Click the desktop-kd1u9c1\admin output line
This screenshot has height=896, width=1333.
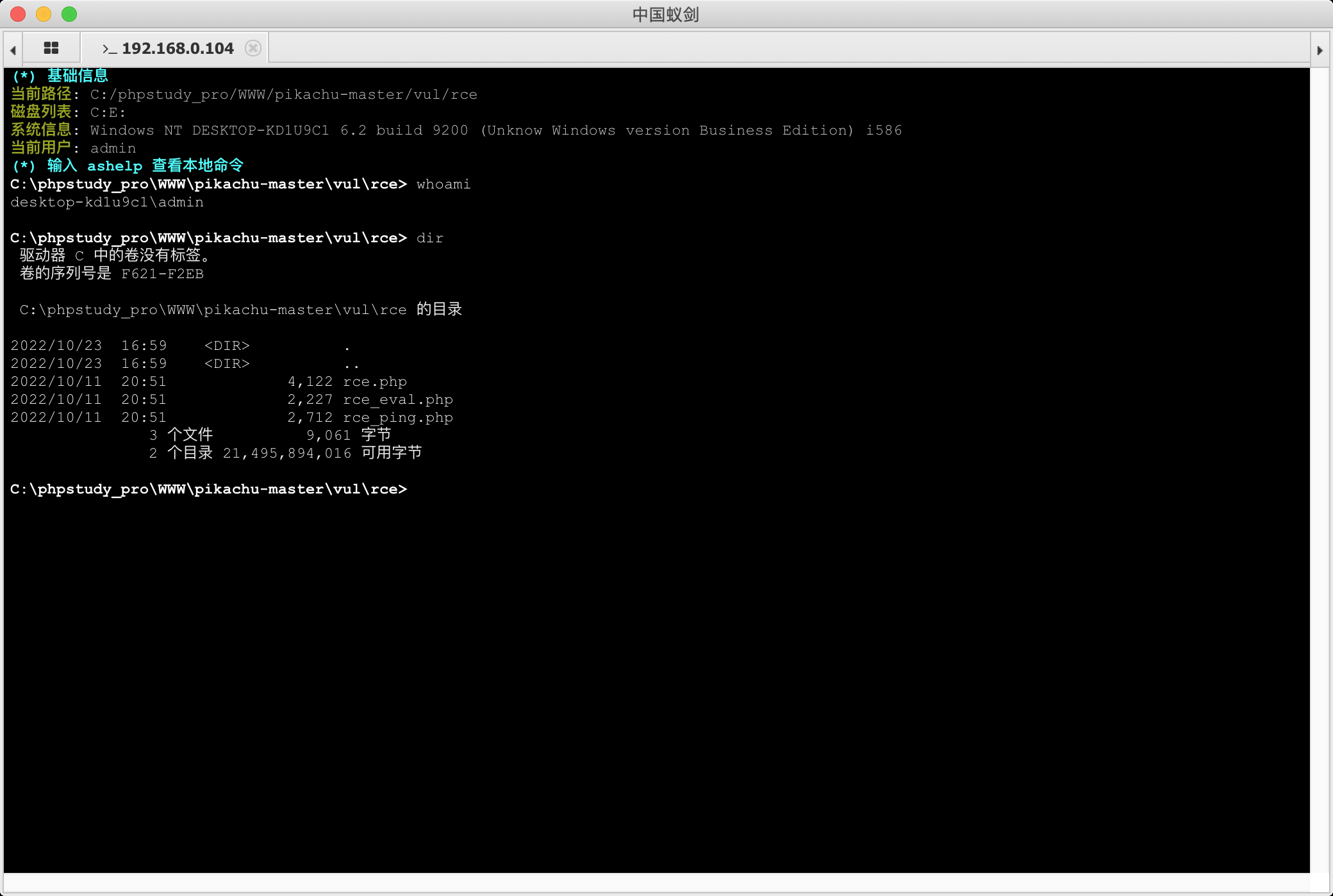[x=107, y=202]
